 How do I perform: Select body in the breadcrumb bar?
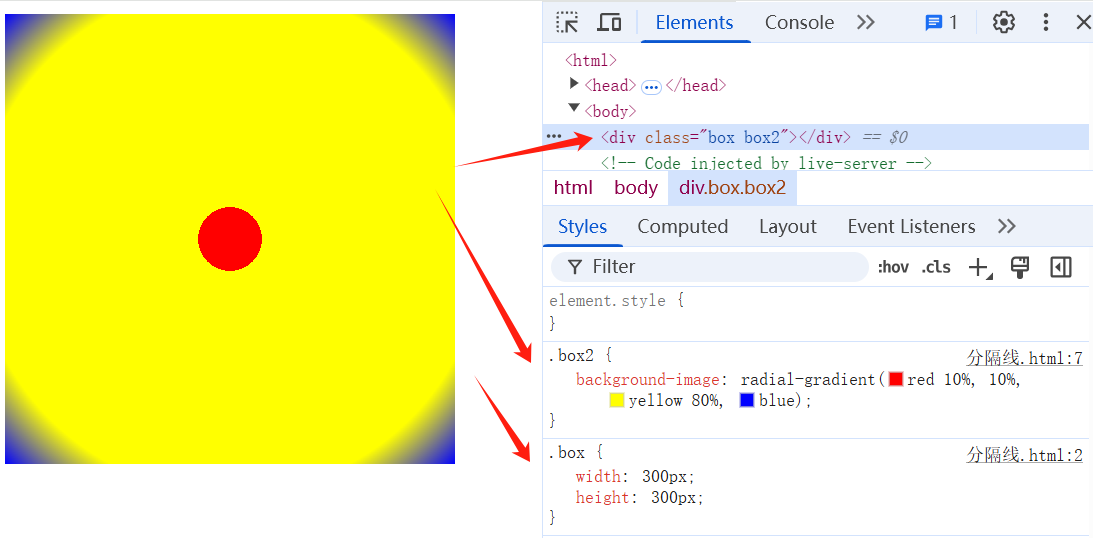point(636,187)
